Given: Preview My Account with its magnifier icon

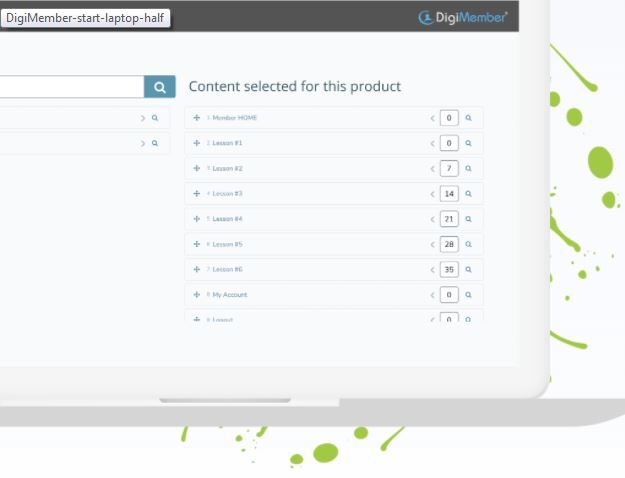Looking at the screenshot, I should click(468, 295).
